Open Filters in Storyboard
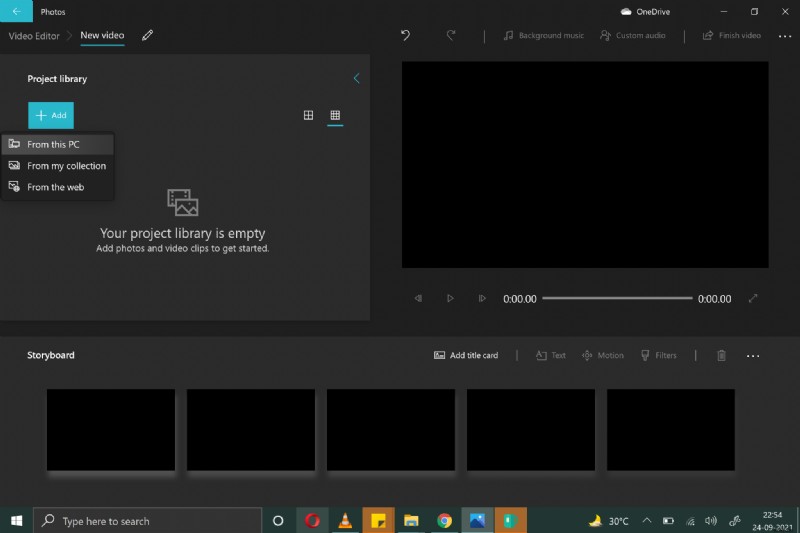800x533 pixels. (659, 355)
